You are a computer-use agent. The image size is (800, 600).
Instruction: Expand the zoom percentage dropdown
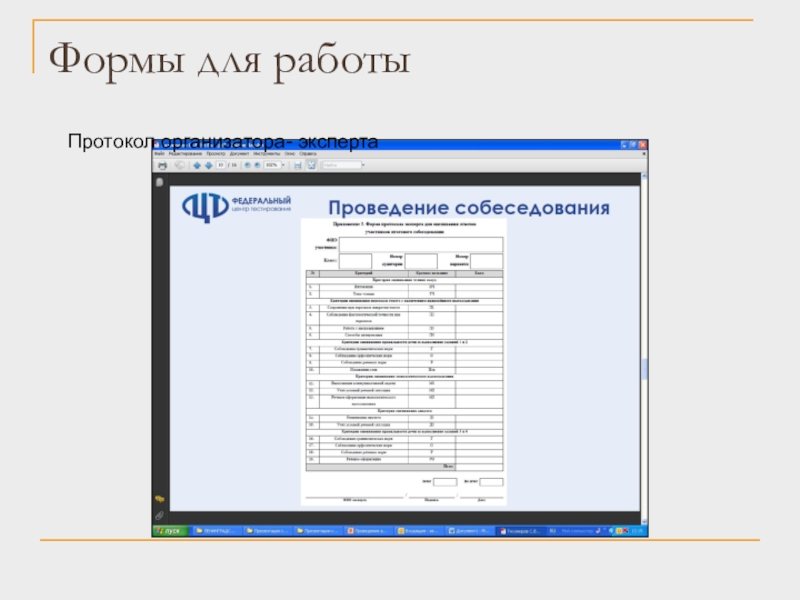tap(283, 165)
